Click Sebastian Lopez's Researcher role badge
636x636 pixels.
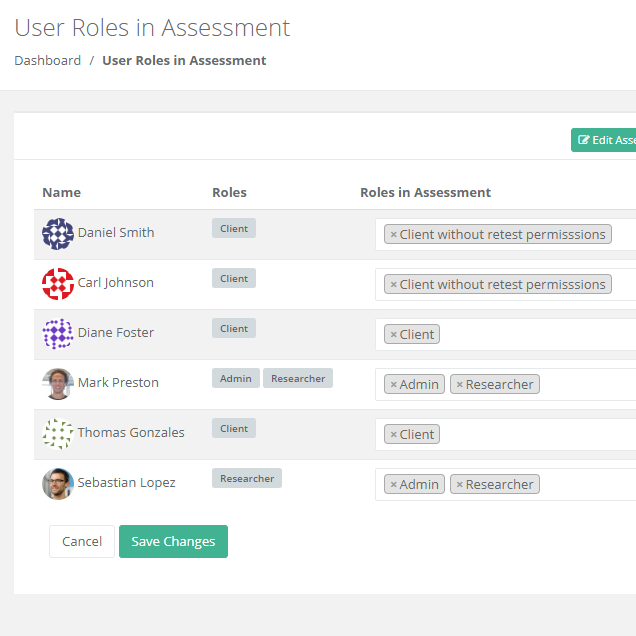pyautogui.click(x=247, y=478)
